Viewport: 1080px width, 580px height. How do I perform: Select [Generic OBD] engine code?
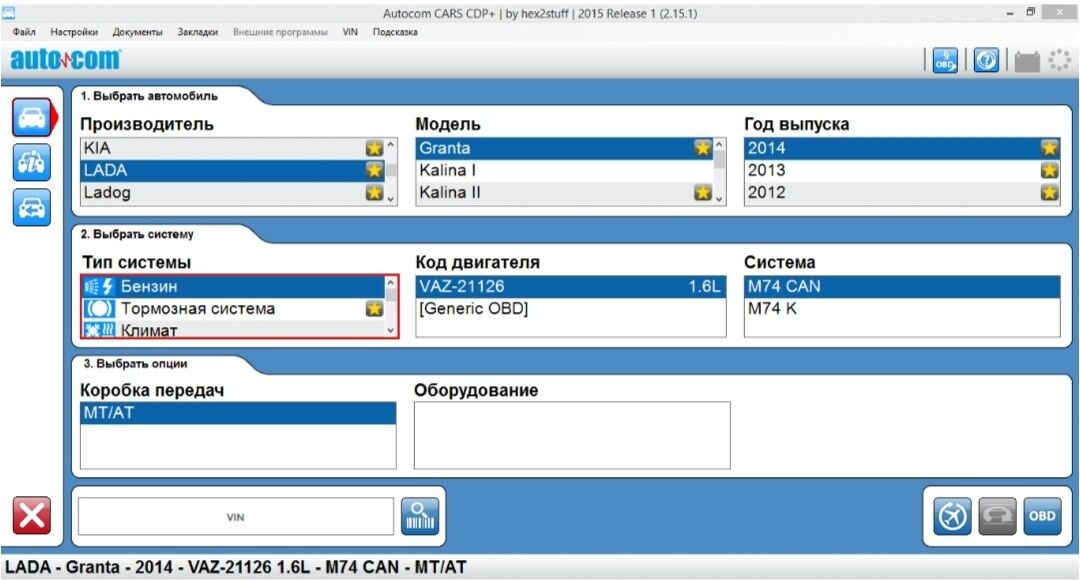coord(570,309)
